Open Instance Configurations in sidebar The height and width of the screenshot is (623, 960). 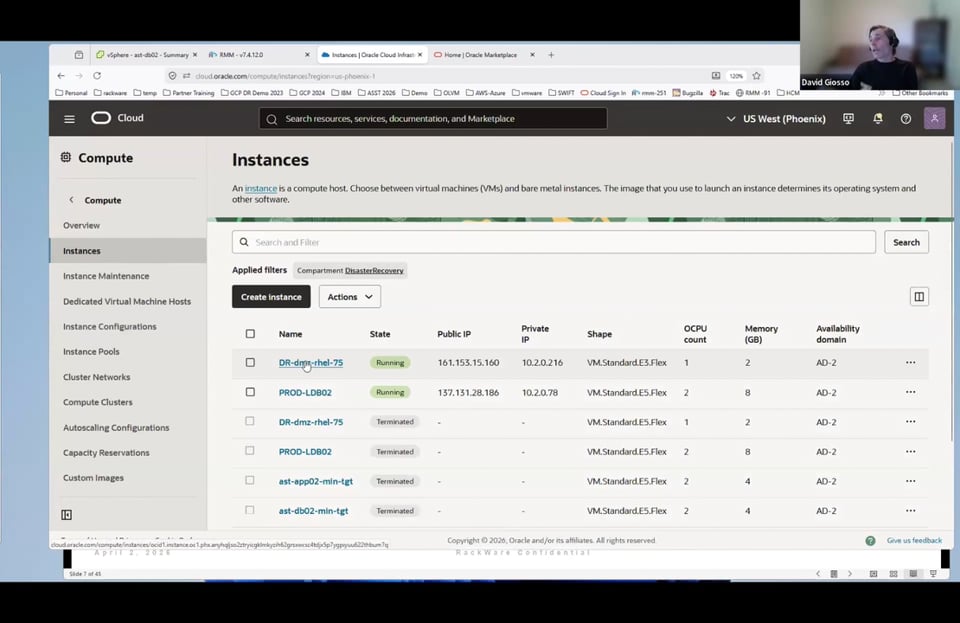(110, 326)
